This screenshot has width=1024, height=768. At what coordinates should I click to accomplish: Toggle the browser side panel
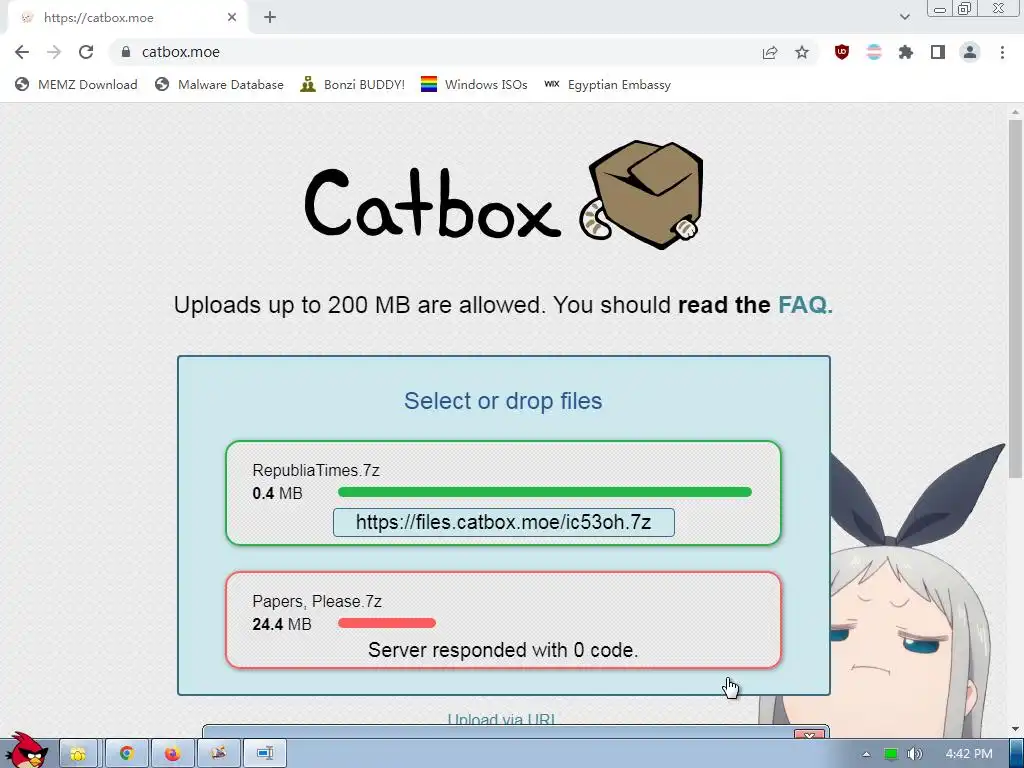click(x=938, y=52)
